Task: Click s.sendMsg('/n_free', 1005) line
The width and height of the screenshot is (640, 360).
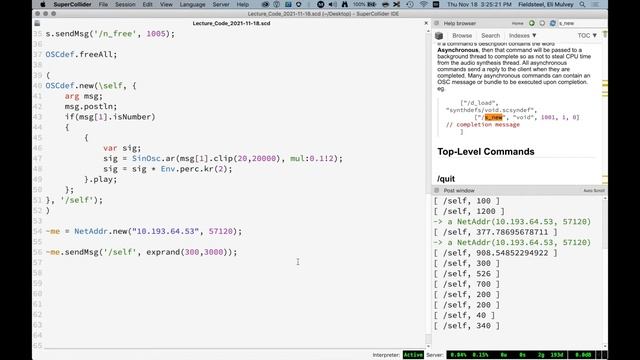Action: [110, 34]
